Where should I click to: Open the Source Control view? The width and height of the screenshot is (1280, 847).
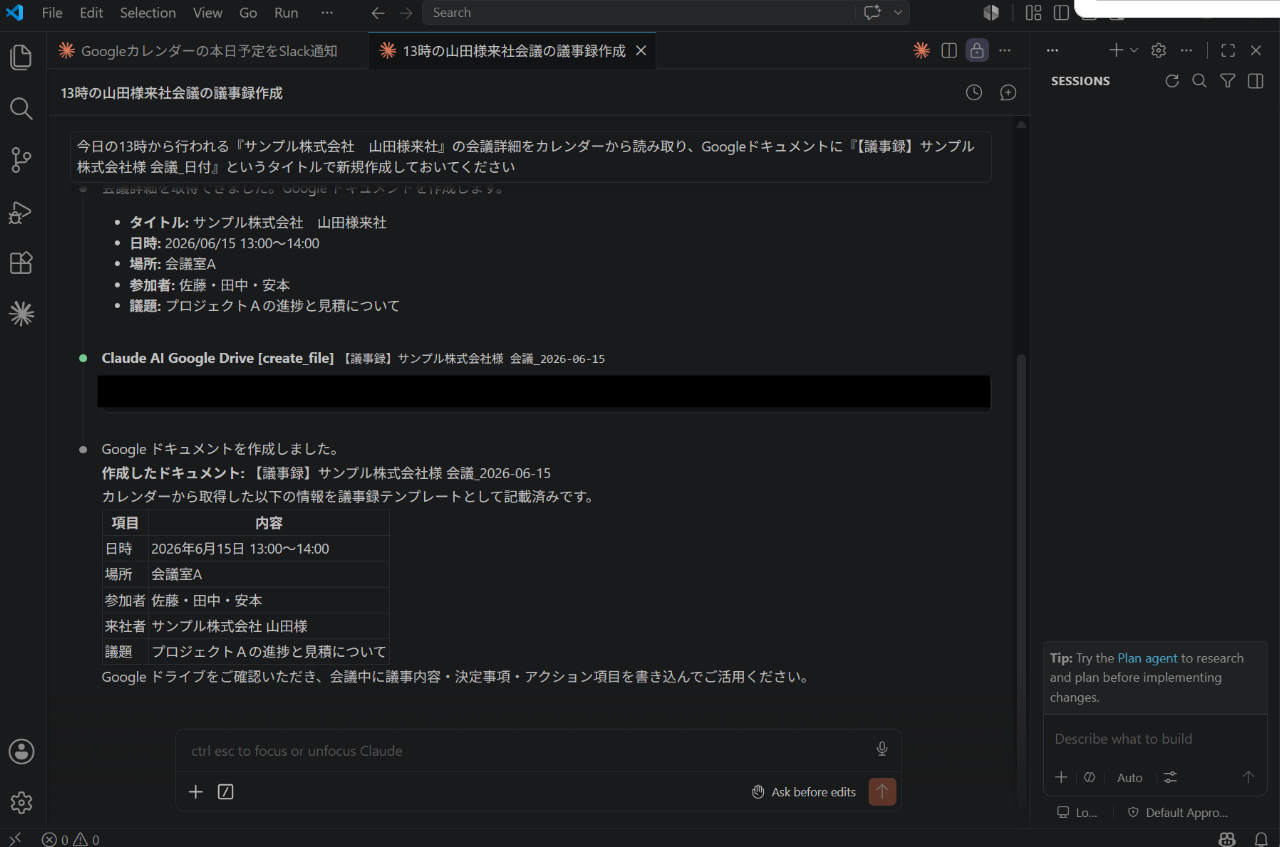21,160
